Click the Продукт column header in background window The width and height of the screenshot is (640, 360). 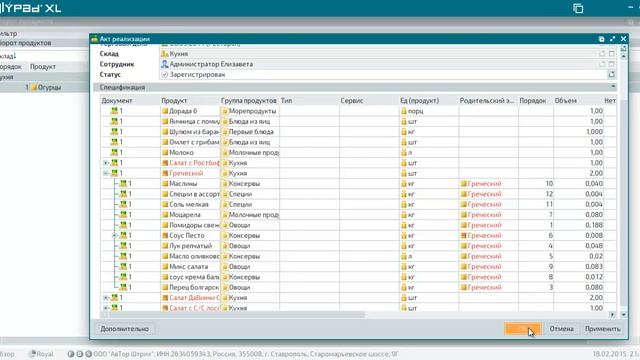[x=43, y=67]
